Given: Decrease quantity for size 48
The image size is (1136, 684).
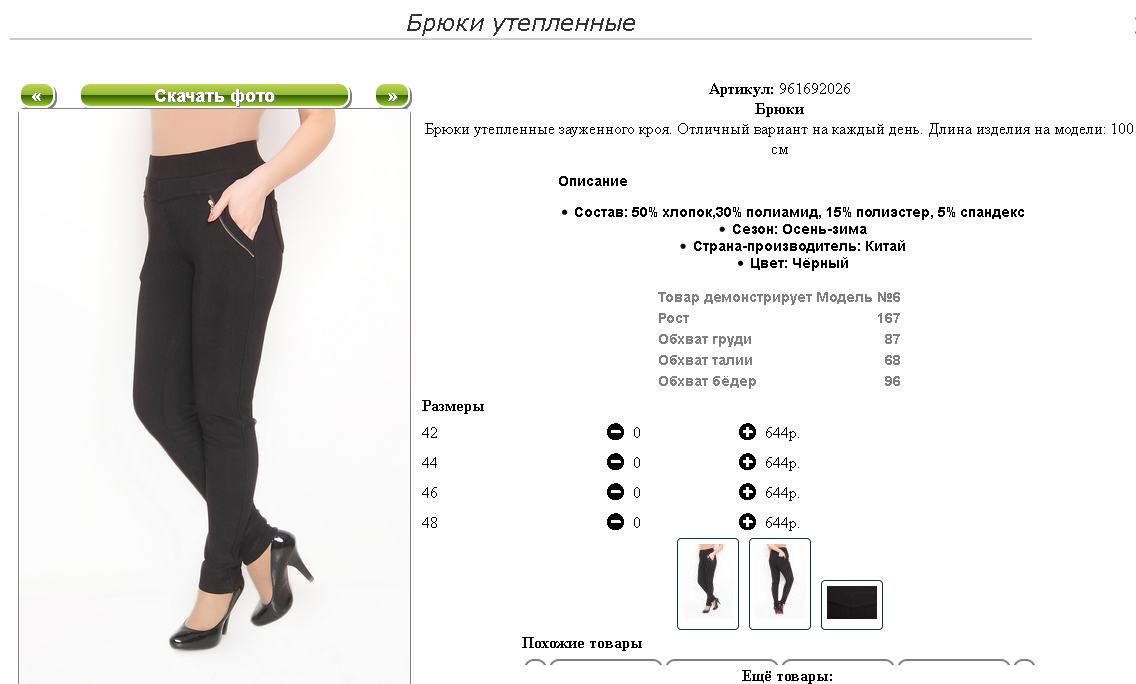Looking at the screenshot, I should tap(615, 522).
